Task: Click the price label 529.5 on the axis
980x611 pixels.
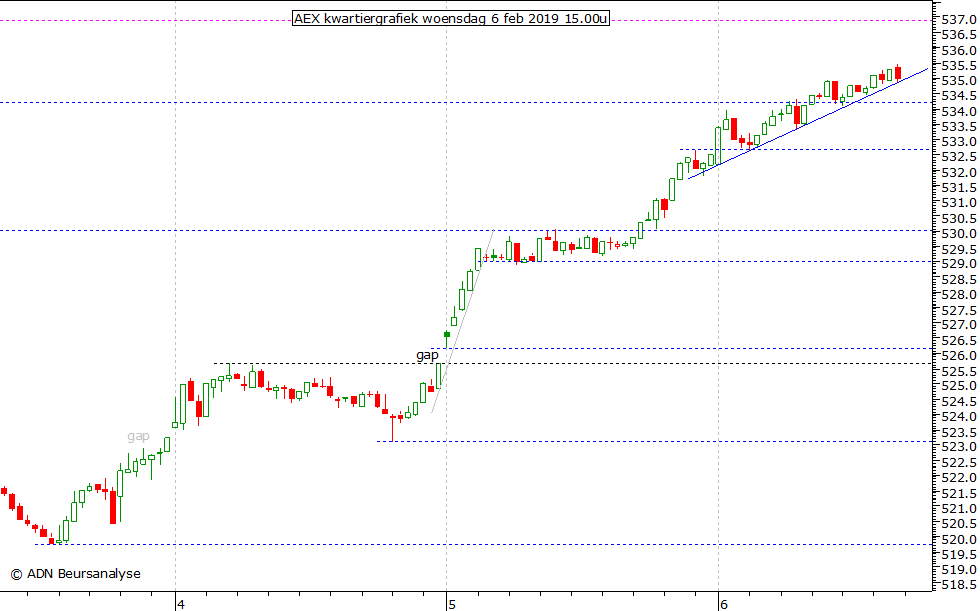Action: (x=959, y=249)
